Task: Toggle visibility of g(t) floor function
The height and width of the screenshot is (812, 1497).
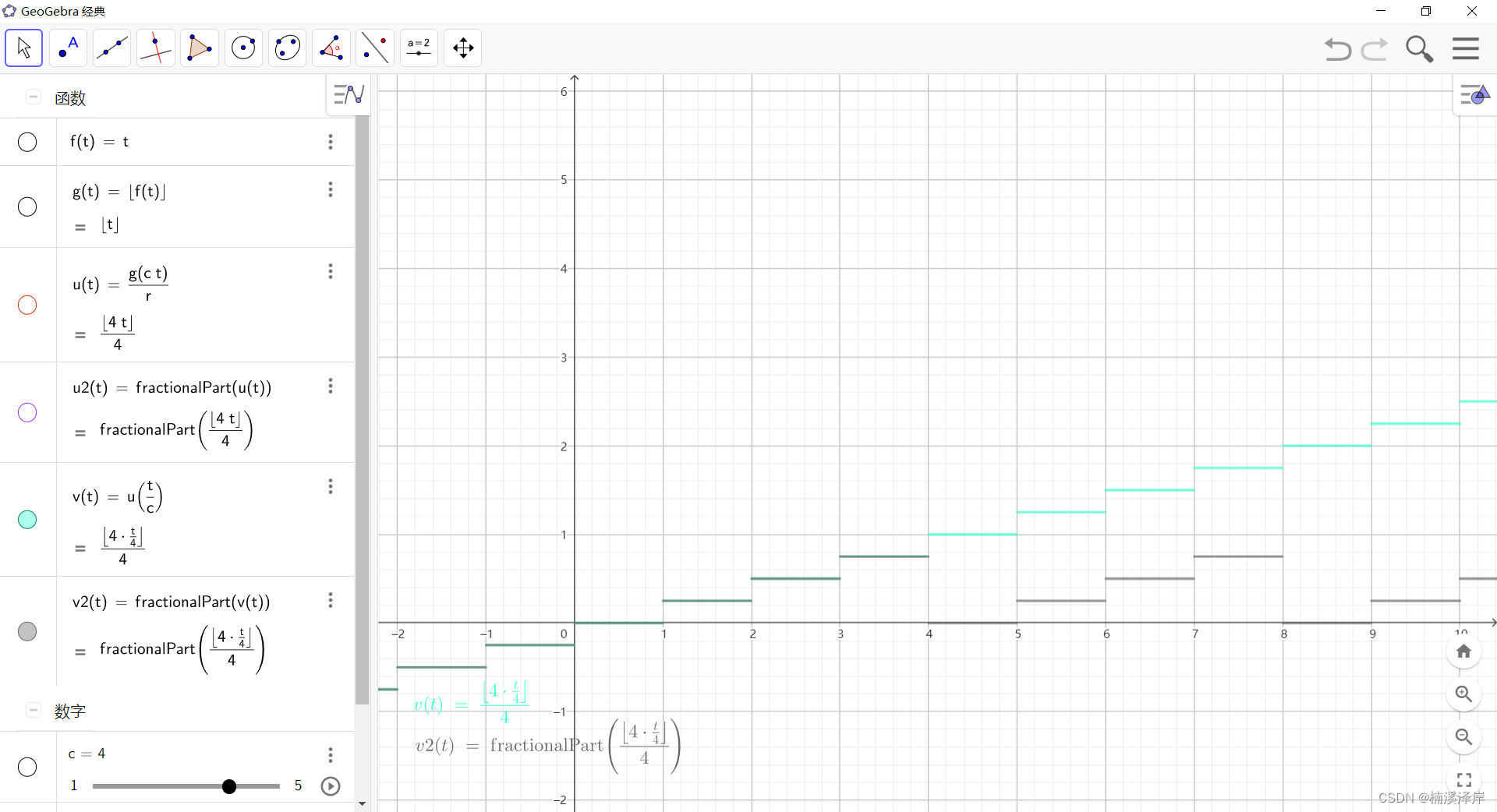Action: point(27,207)
